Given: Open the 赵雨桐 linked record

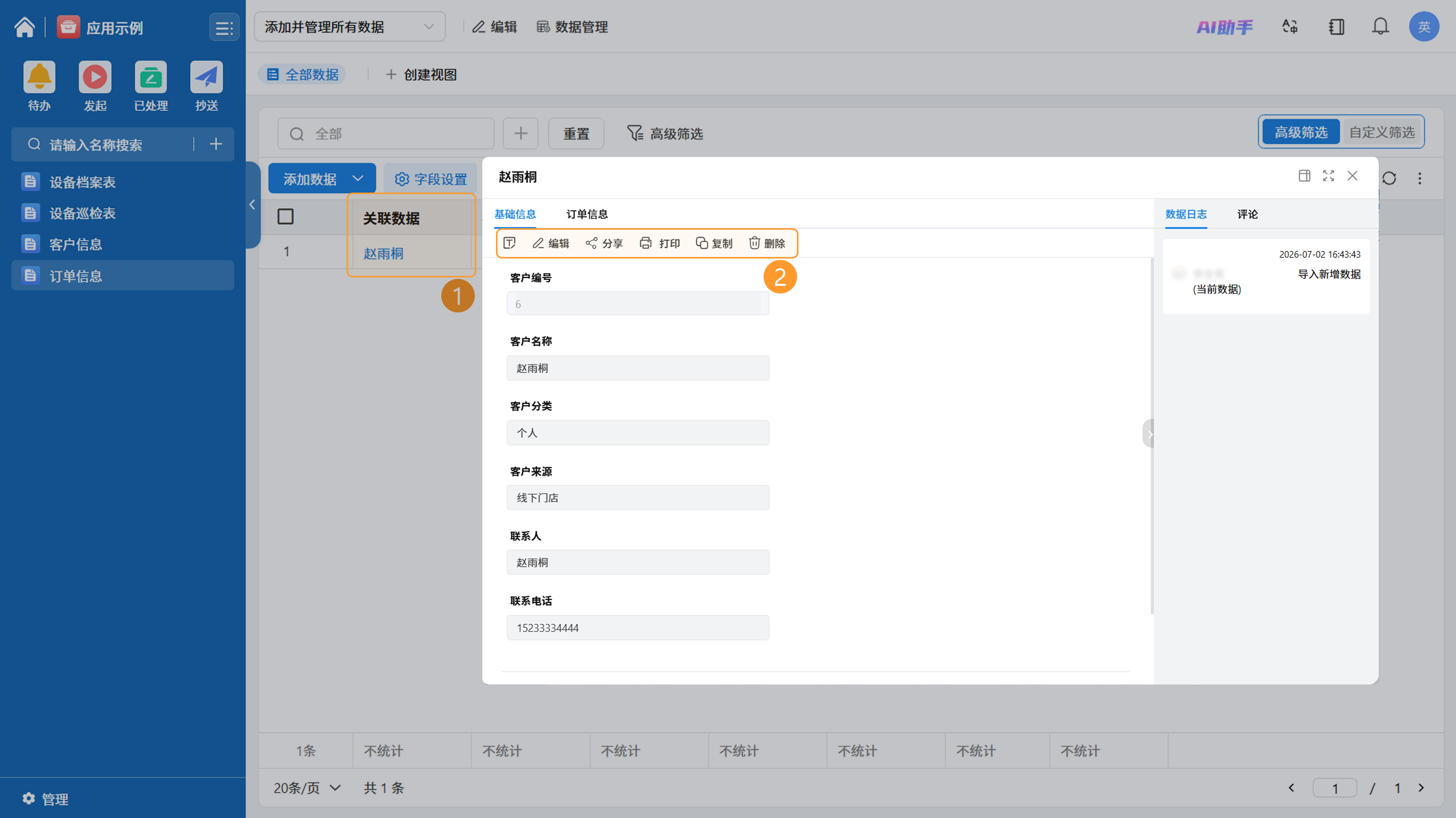Looking at the screenshot, I should (x=383, y=253).
